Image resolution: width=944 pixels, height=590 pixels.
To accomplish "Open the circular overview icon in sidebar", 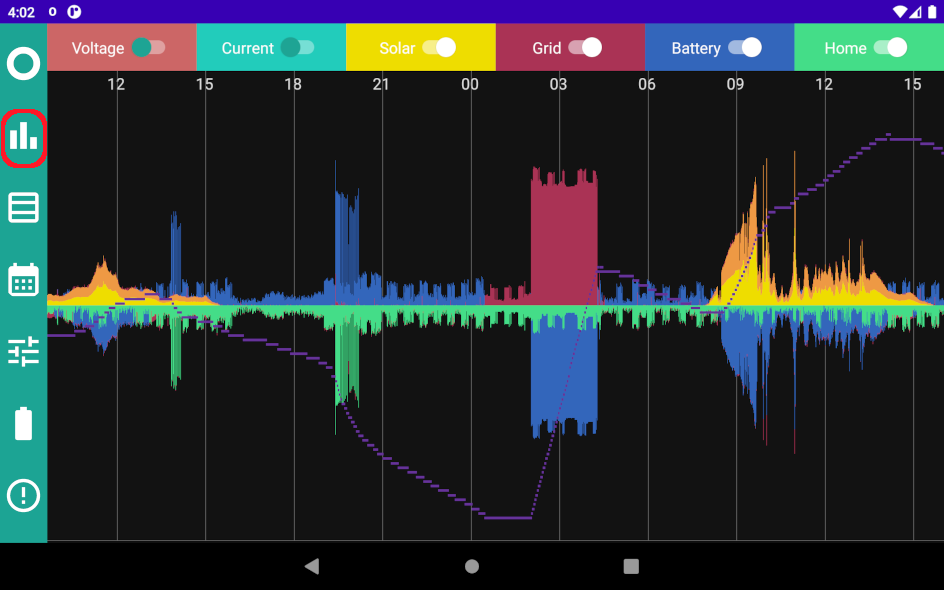I will coord(23,63).
